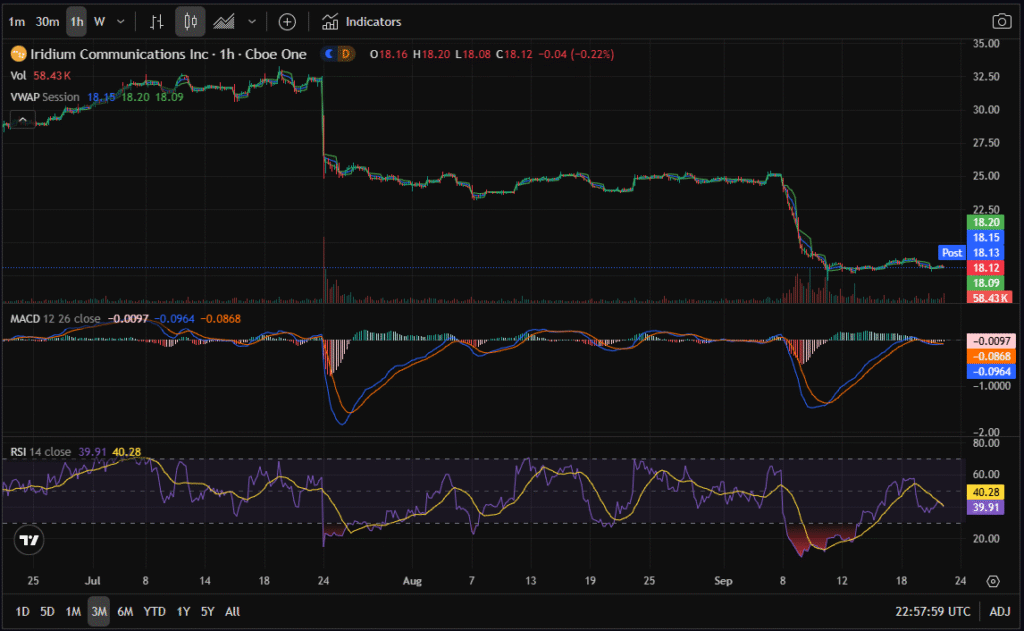This screenshot has width=1024, height=631.
Task: Expand the chart style dropdown chevron
Action: pyautogui.click(x=251, y=21)
